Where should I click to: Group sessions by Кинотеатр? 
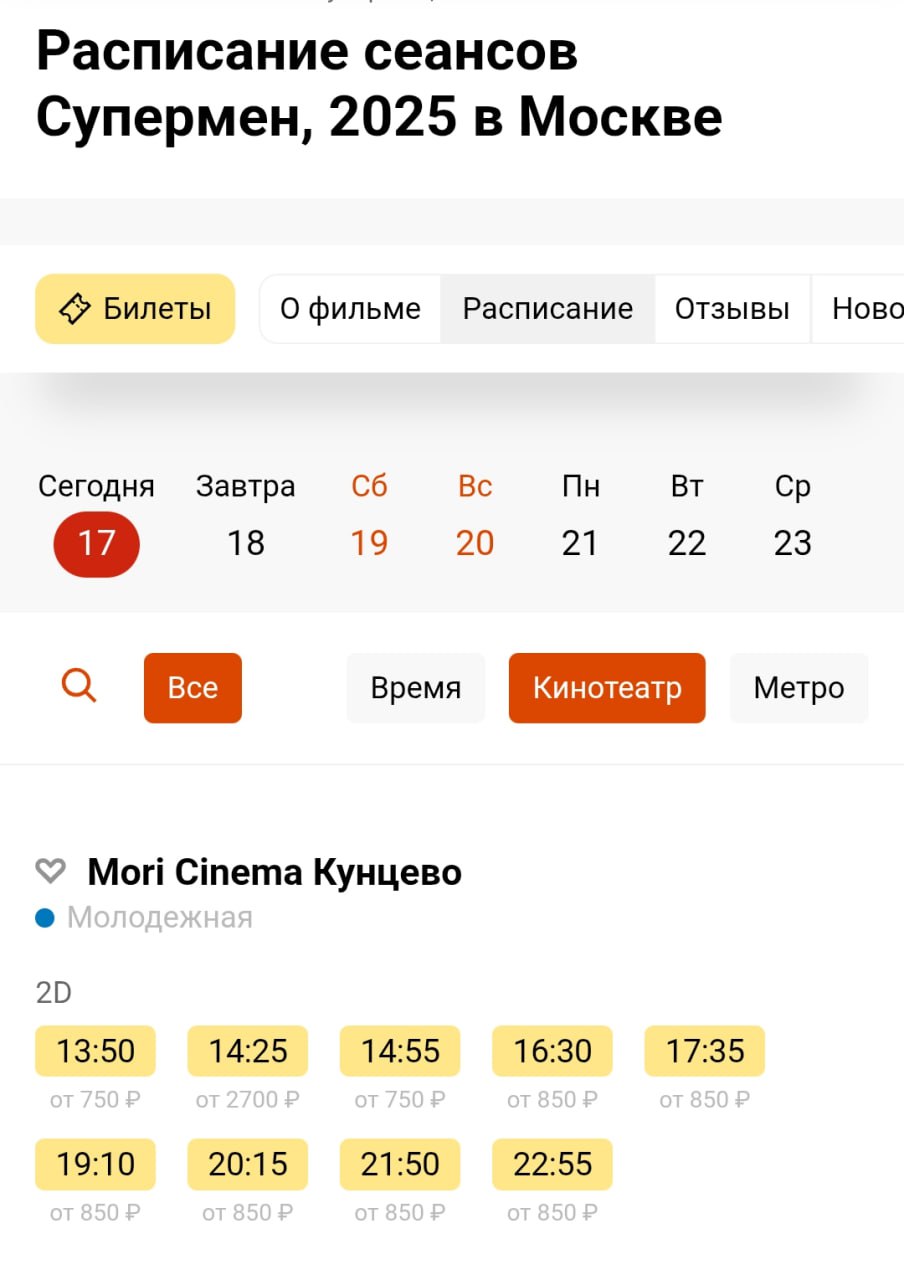(x=607, y=688)
